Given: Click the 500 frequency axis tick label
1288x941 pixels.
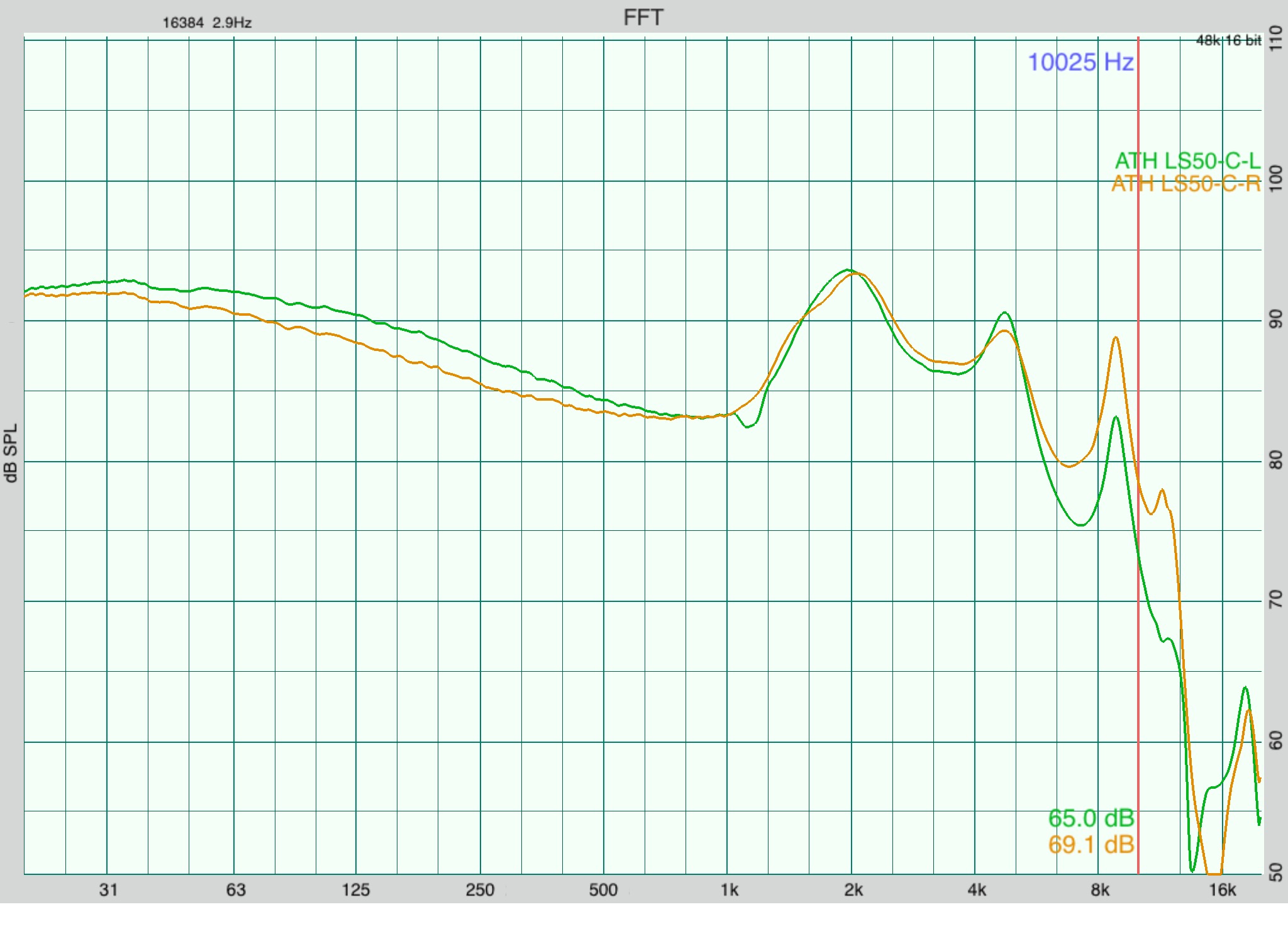Looking at the screenshot, I should pyautogui.click(x=604, y=889).
